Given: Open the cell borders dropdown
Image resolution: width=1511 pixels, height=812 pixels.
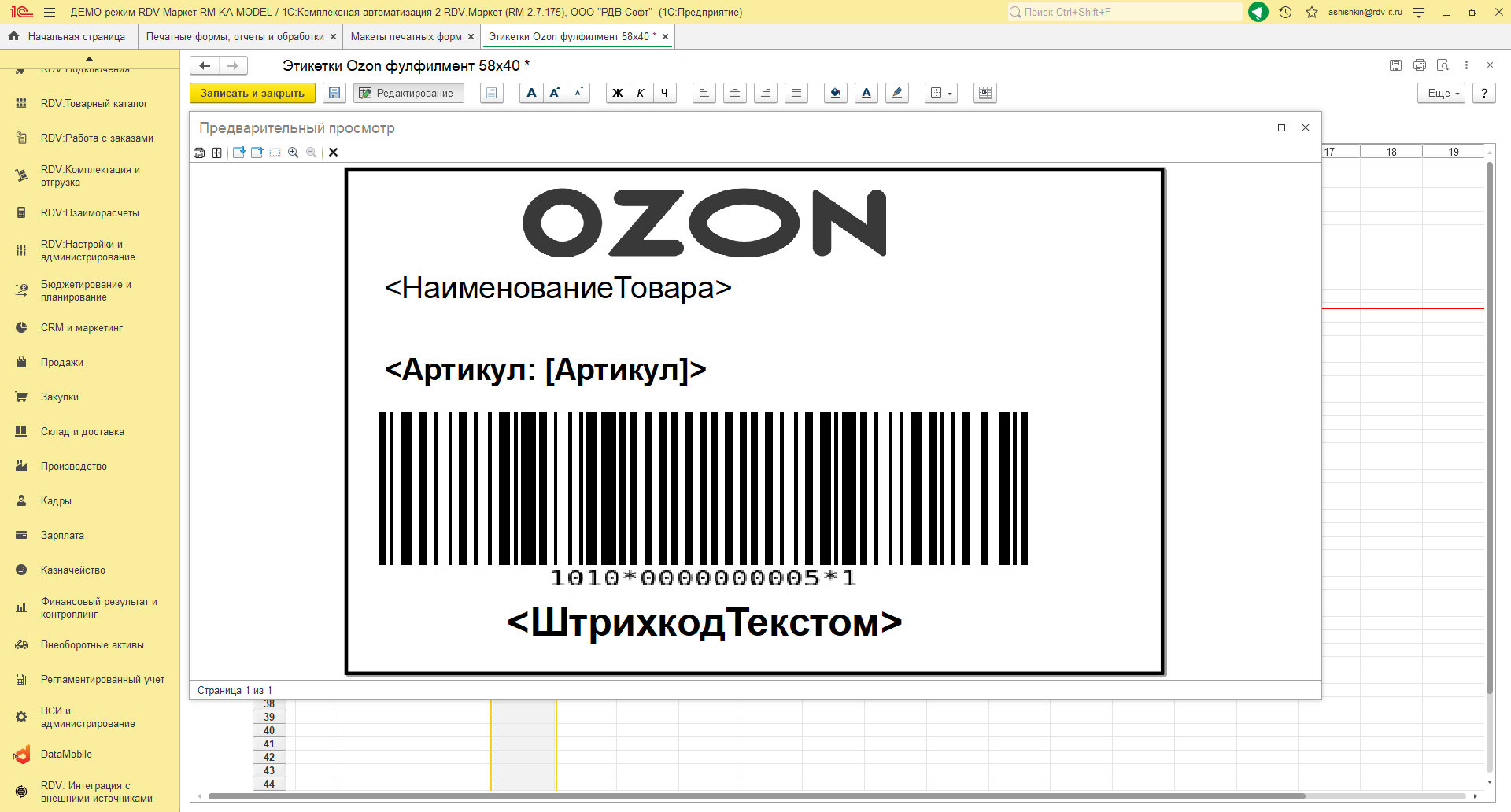Looking at the screenshot, I should pyautogui.click(x=941, y=93).
